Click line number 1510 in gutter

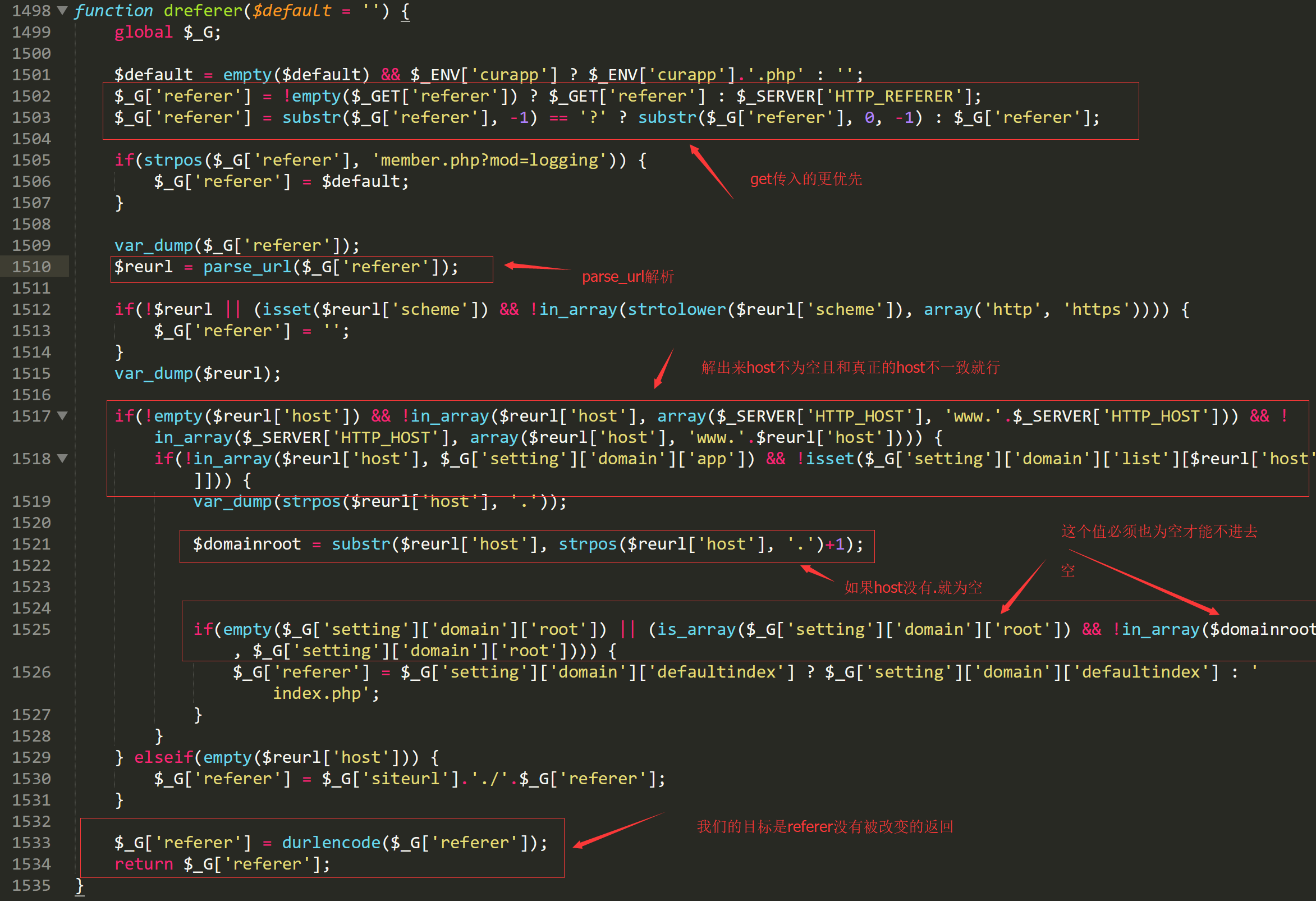click(x=32, y=267)
